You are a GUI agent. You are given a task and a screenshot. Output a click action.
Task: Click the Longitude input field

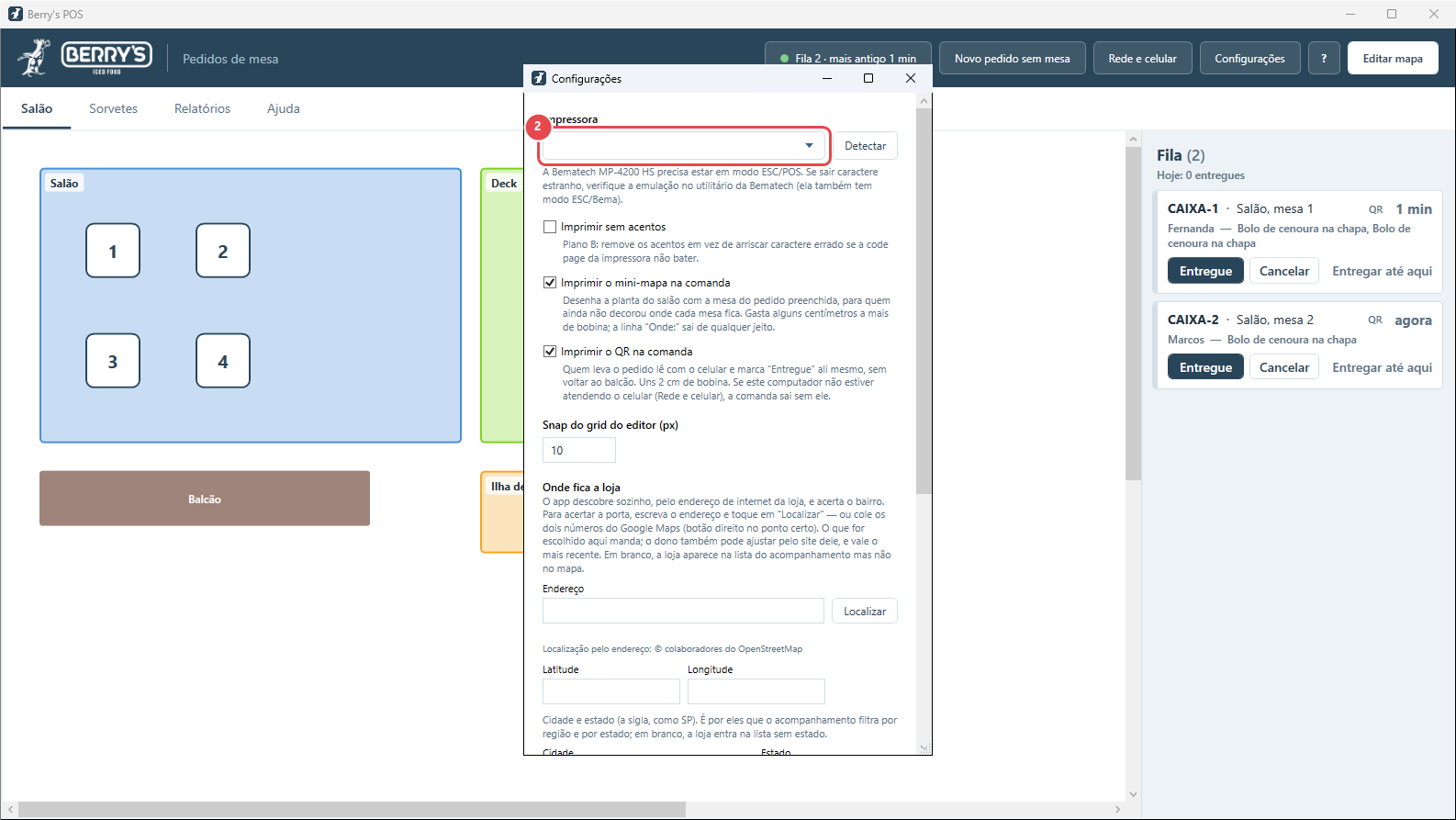pyautogui.click(x=756, y=691)
